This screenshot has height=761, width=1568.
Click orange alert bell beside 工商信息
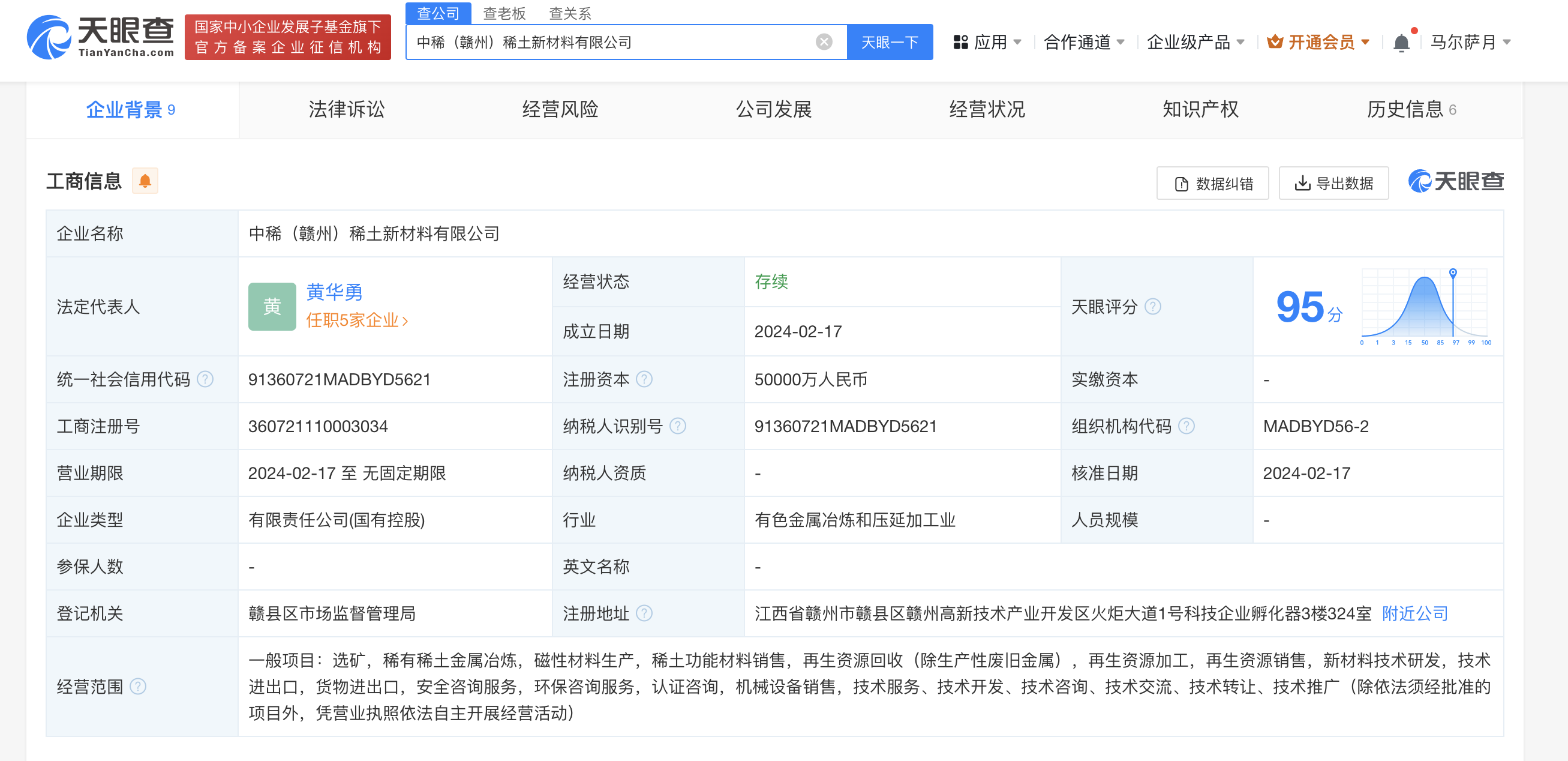[x=145, y=181]
